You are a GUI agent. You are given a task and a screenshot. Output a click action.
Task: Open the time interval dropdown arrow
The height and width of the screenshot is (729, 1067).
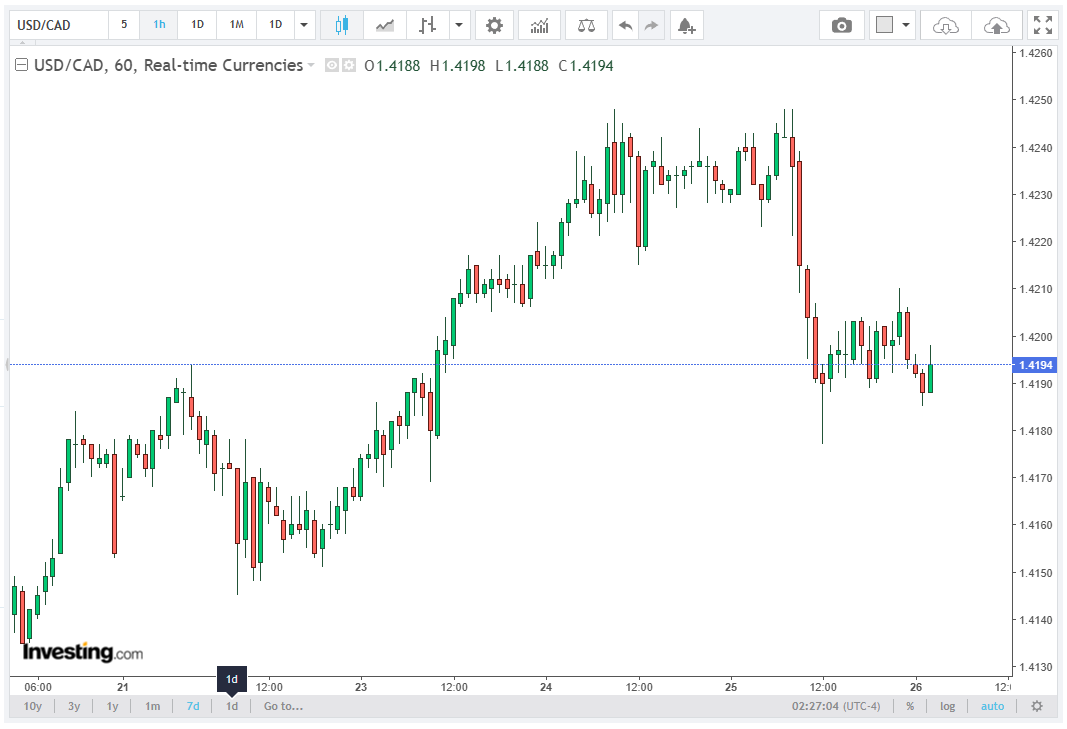click(x=304, y=25)
